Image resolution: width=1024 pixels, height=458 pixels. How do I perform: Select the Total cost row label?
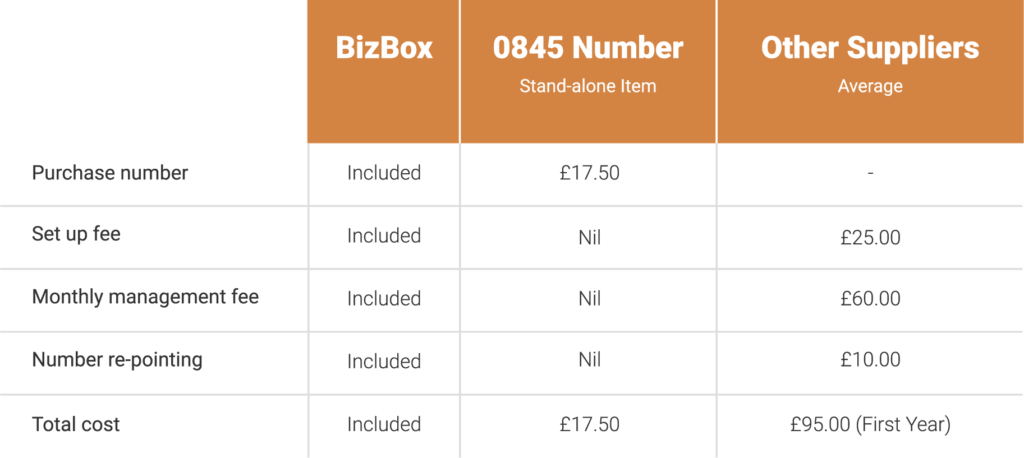tap(76, 424)
